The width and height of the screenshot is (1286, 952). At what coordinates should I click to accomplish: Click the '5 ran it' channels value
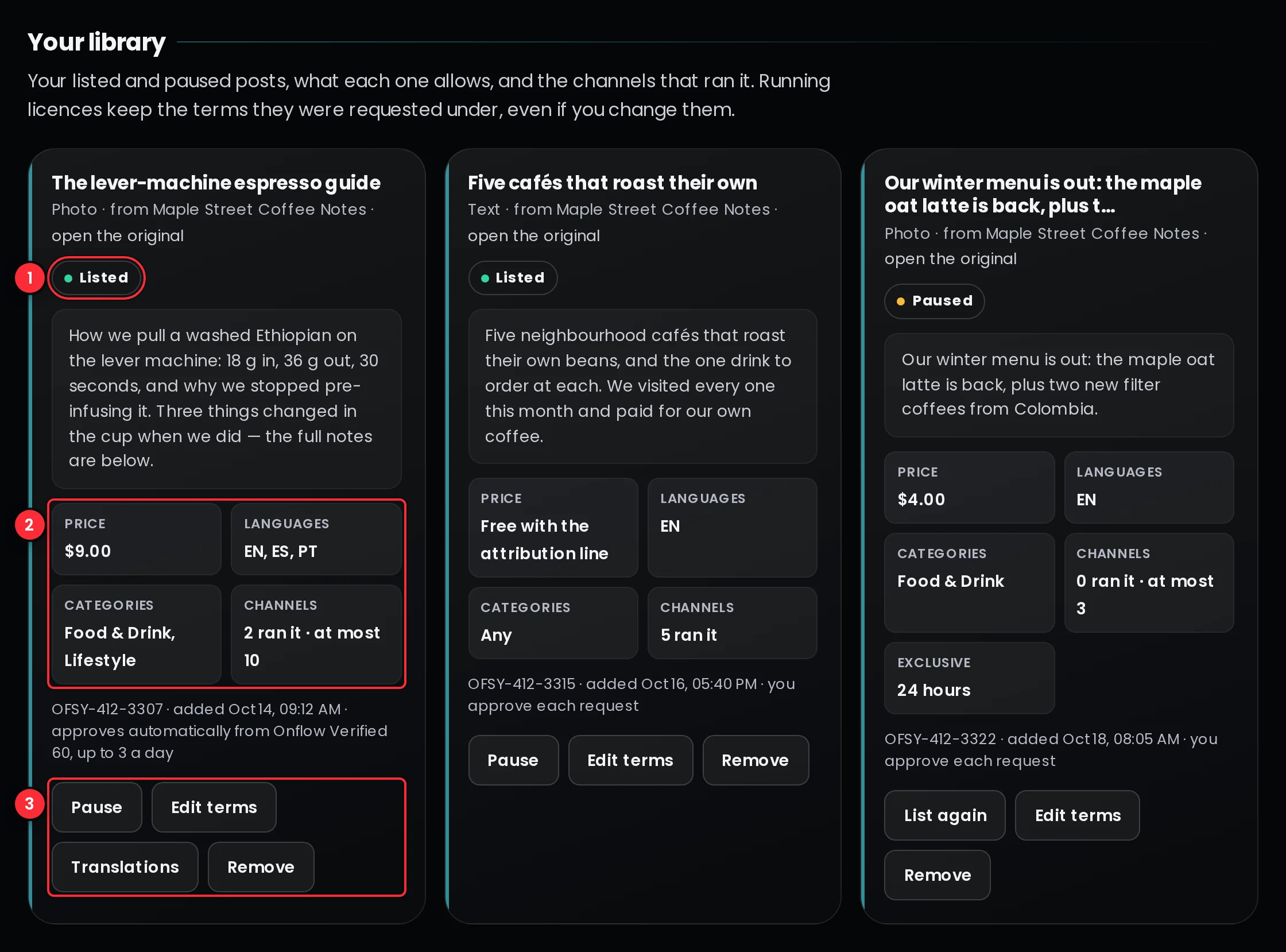688,635
